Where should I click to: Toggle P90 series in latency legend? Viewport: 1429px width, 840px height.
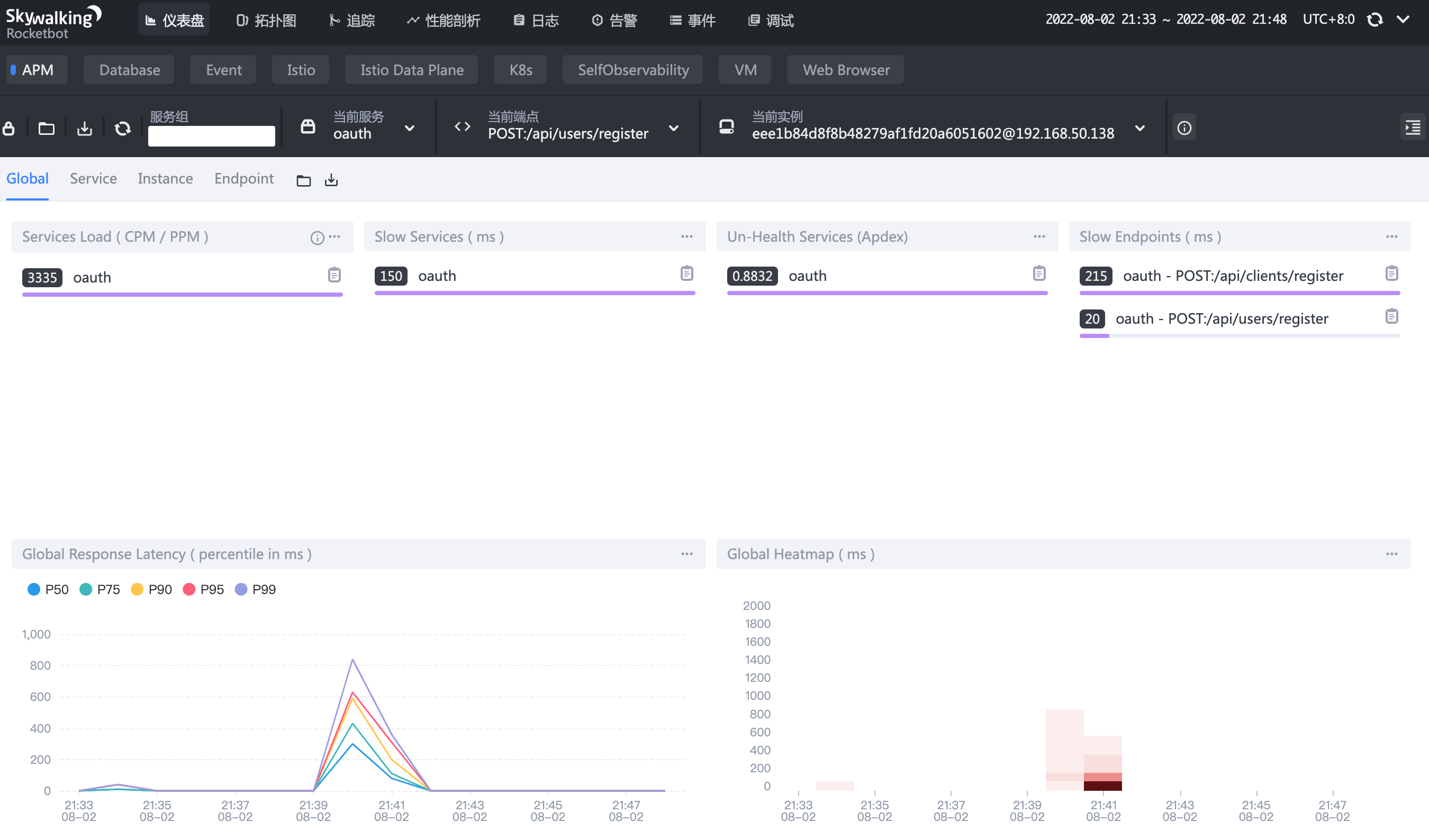coord(151,589)
